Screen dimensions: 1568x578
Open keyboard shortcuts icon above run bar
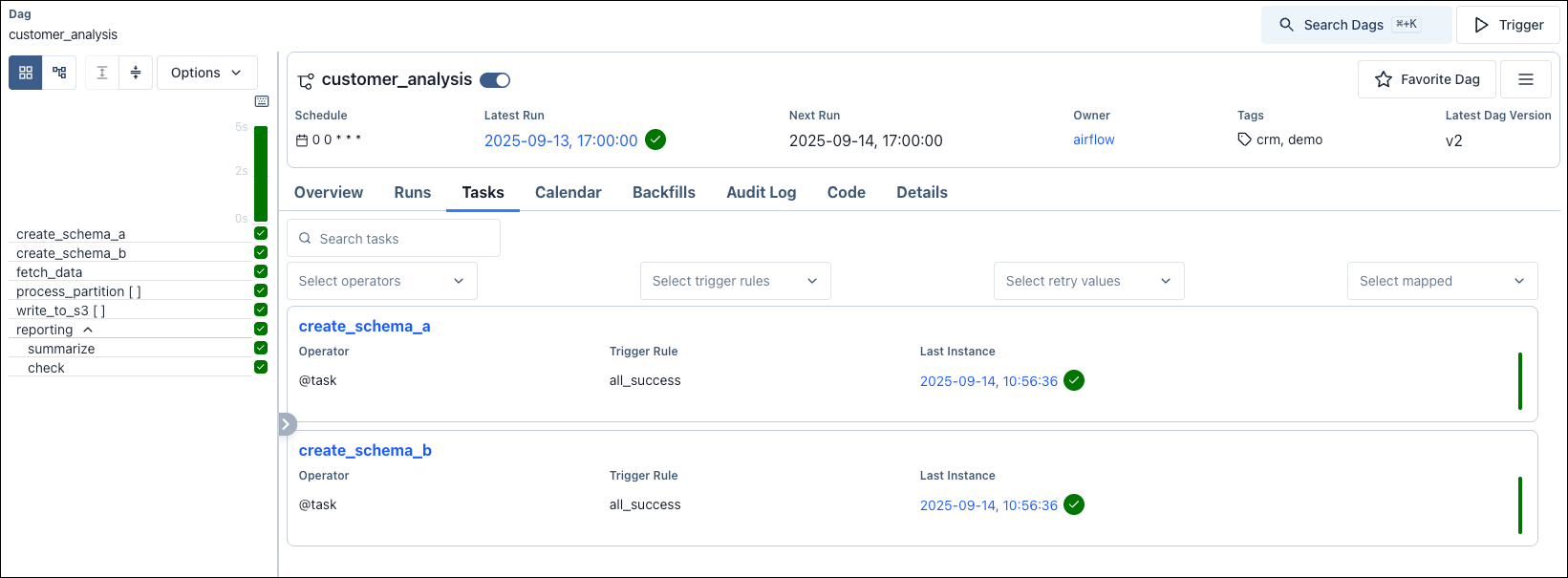(262, 101)
